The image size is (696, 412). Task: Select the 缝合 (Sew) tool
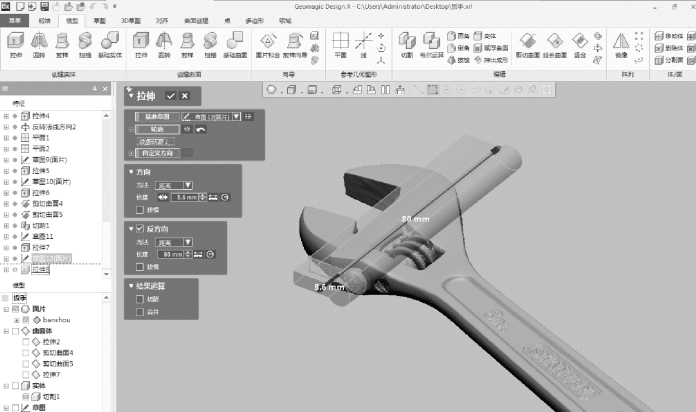pyautogui.click(x=580, y=45)
